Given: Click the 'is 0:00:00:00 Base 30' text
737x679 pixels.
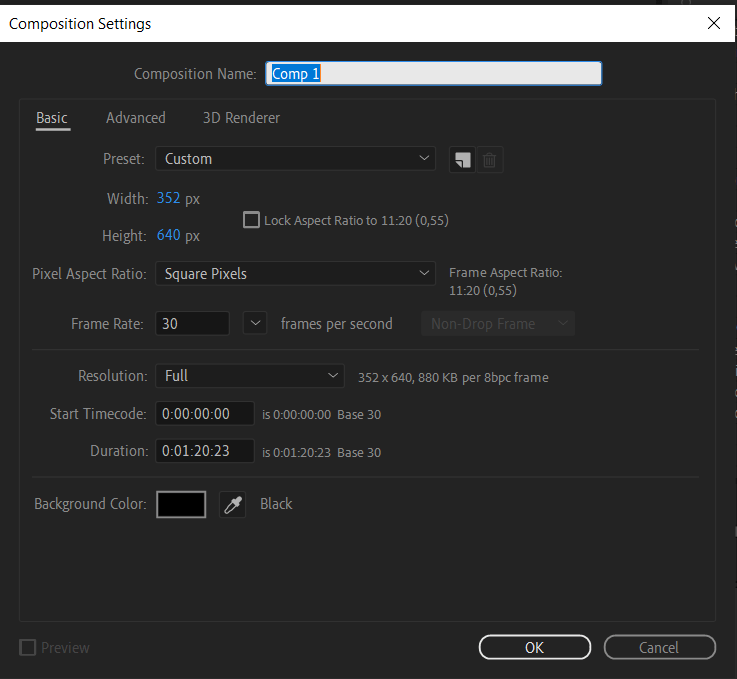Looking at the screenshot, I should pos(321,414).
